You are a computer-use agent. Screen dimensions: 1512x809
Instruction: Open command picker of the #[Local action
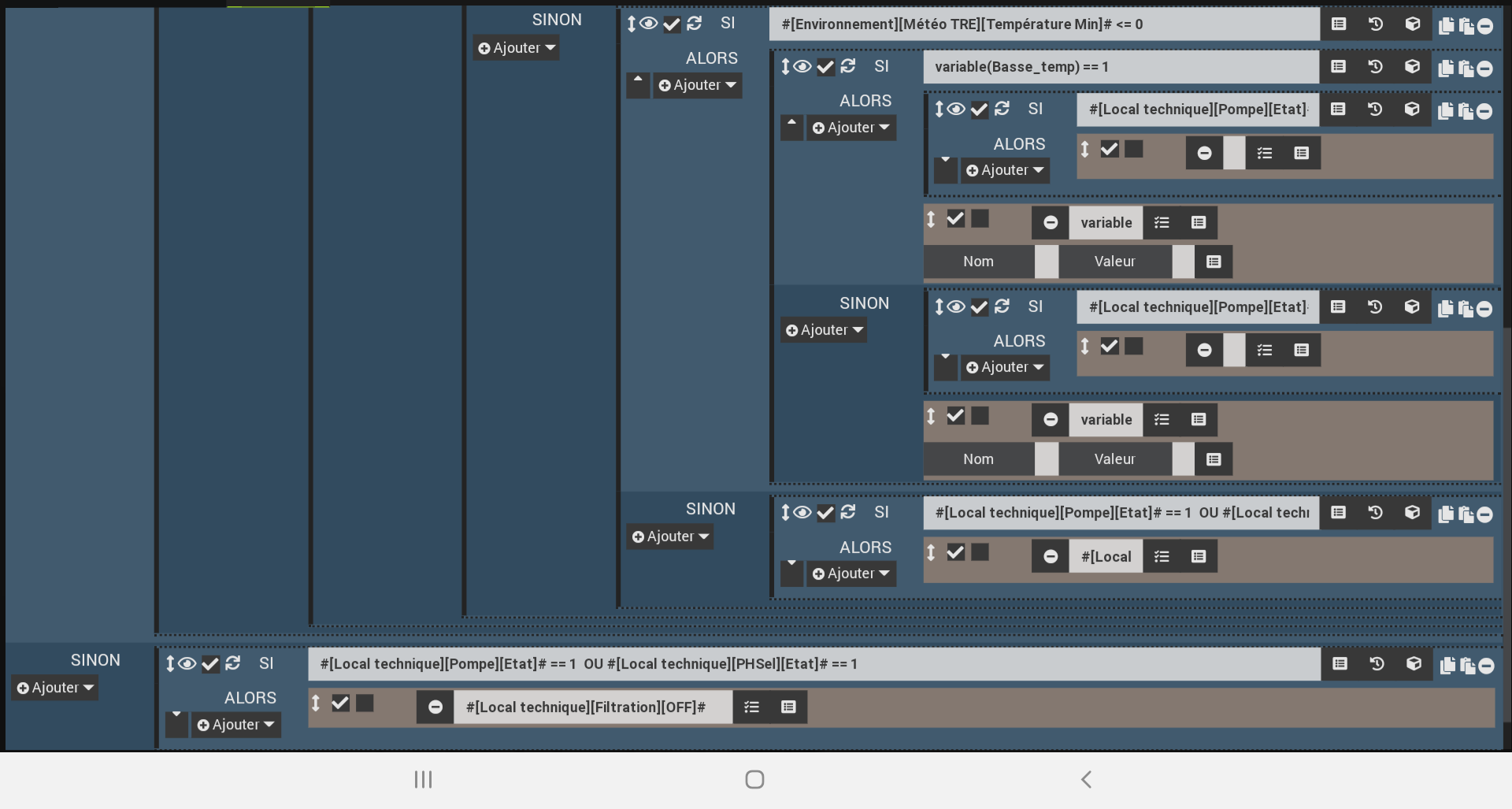pos(1199,557)
